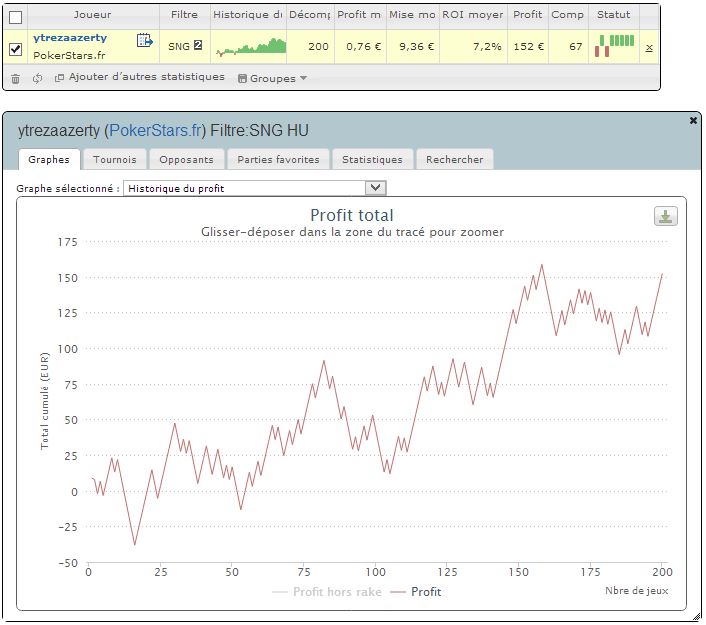Click the HU badge next to SNG filter
The image size is (706, 625).
coord(198,45)
